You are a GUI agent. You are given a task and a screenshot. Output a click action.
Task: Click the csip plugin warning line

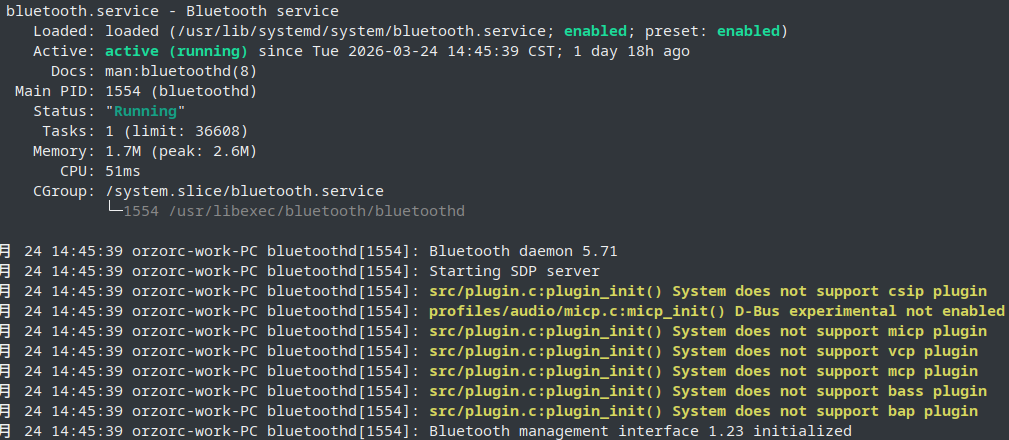pyautogui.click(x=707, y=291)
